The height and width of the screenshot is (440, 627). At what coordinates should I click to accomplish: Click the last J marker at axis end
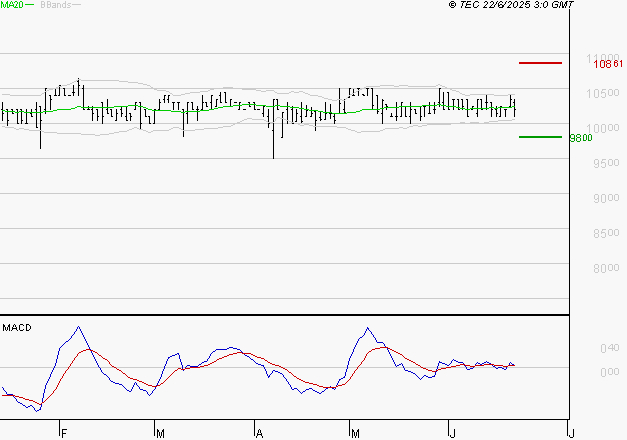point(569,432)
